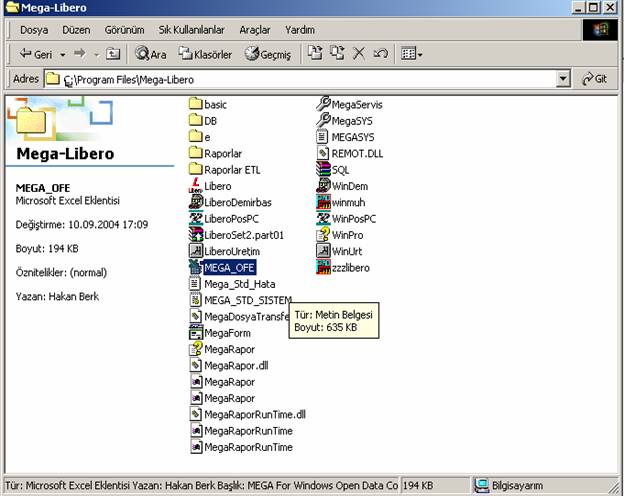This screenshot has height=496, width=624.
Task: Open the Geri history dropdown arrow
Action: click(62, 54)
